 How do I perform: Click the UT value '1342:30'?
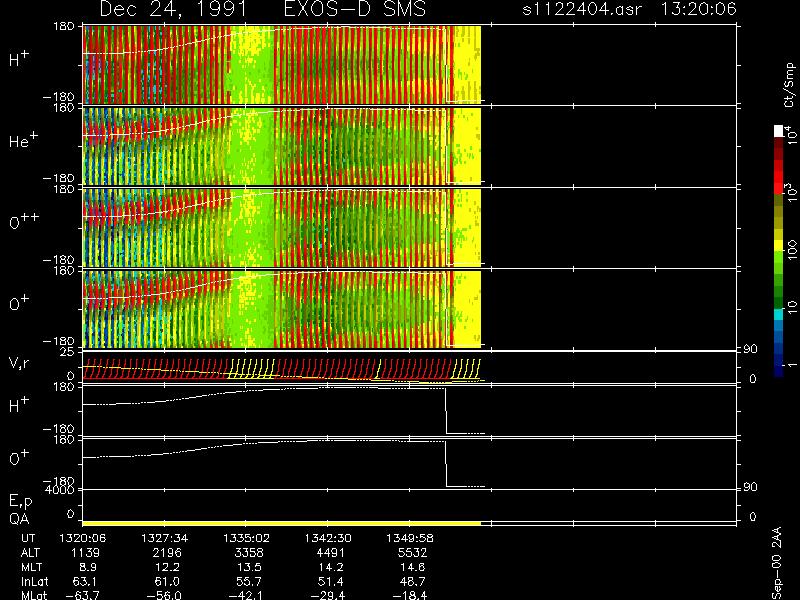pyautogui.click(x=328, y=538)
